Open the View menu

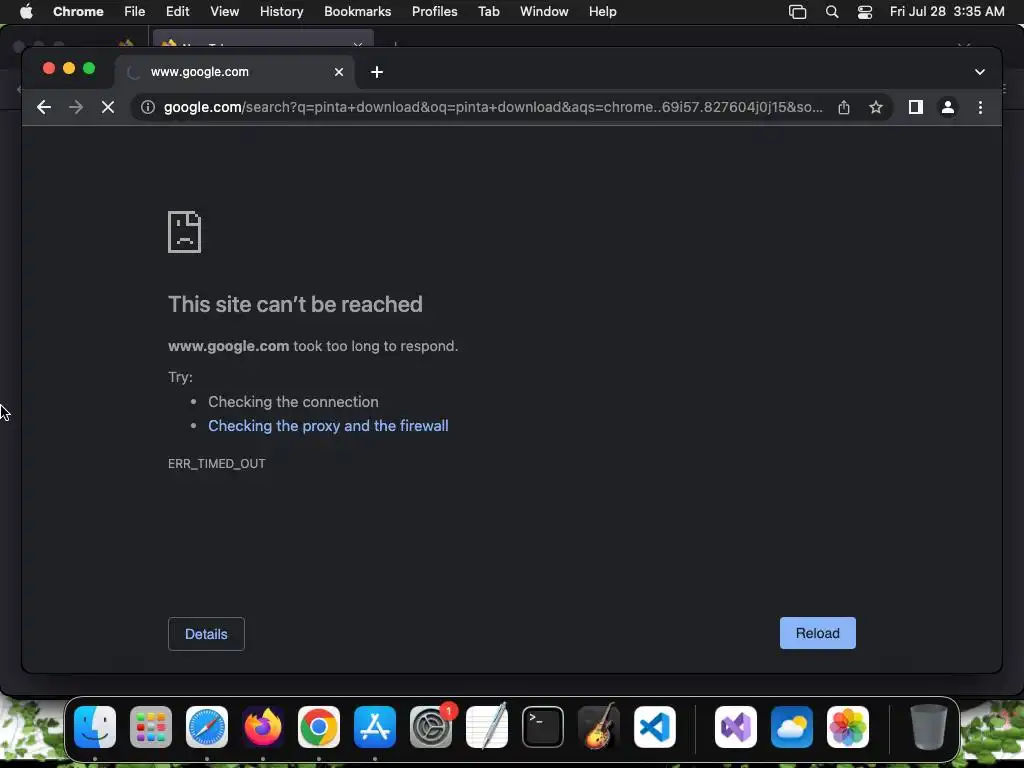tap(225, 12)
